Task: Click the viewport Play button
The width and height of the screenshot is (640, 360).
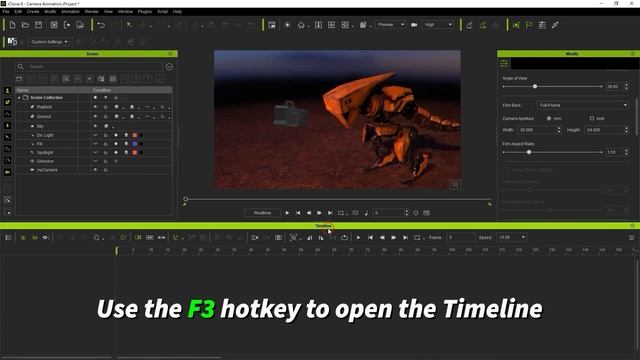Action: tap(287, 213)
